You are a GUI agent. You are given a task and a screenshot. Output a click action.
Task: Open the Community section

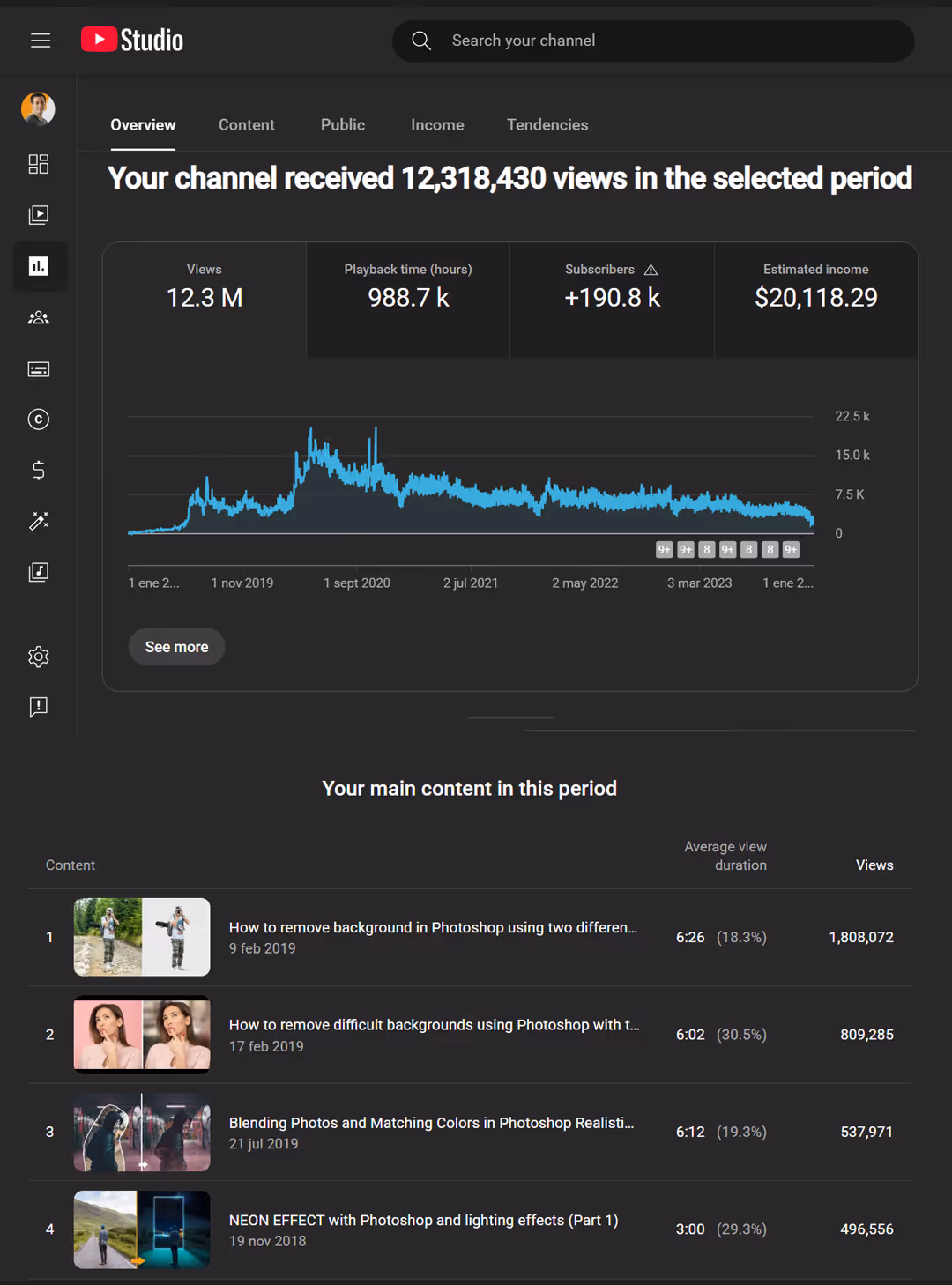[39, 317]
